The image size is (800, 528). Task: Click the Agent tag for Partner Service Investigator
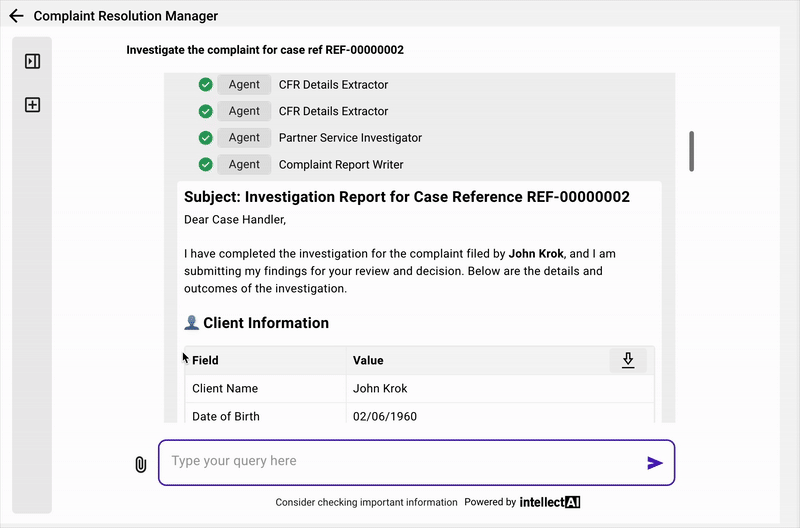[x=244, y=138]
